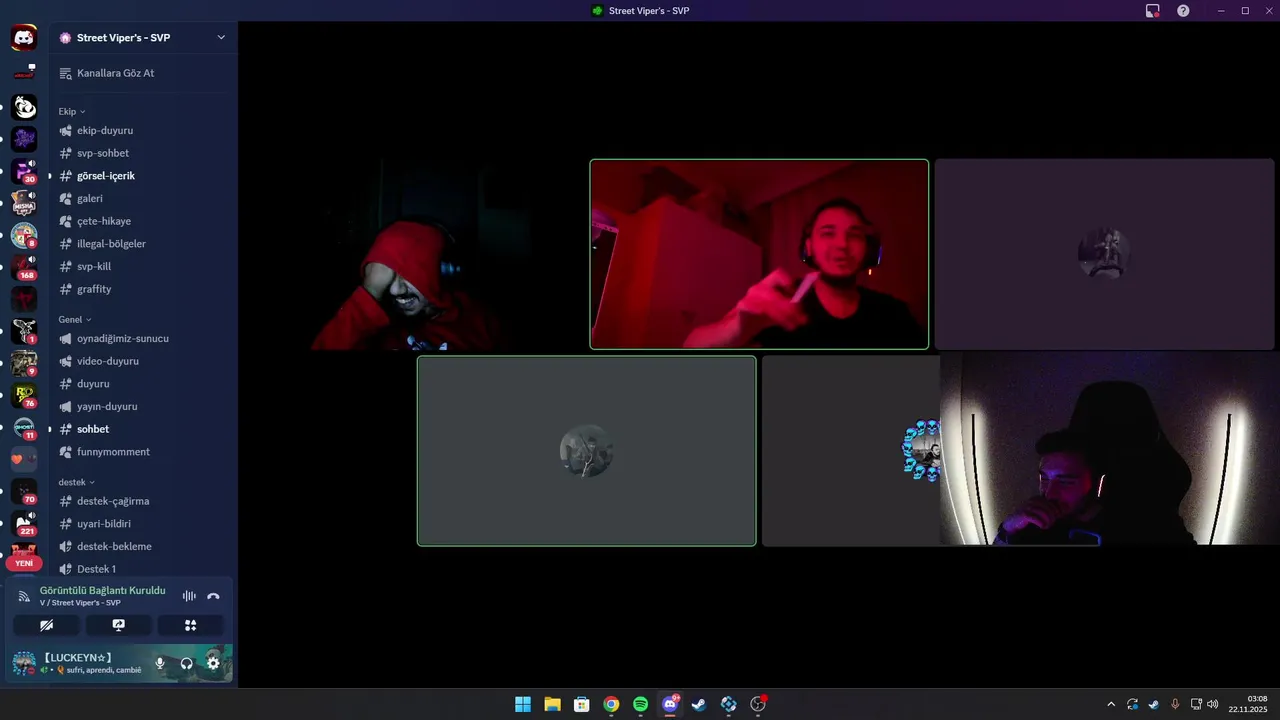1280x720 pixels.
Task: Start screen sharing
Action: coord(118,625)
